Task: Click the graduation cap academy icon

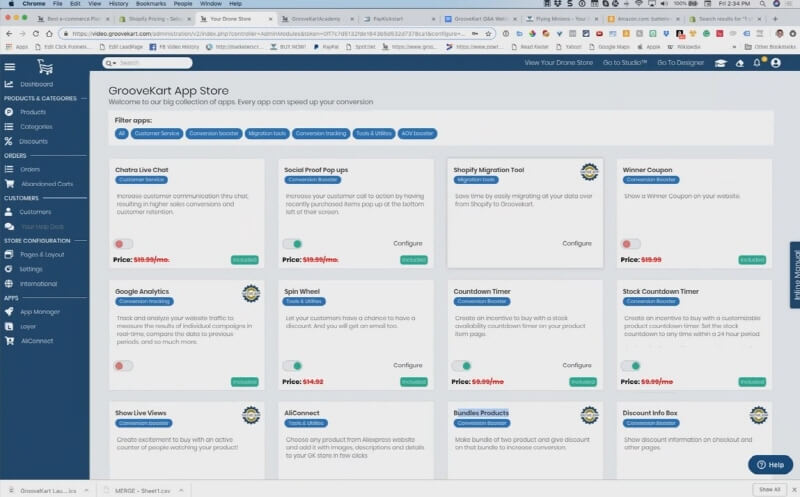Action: click(720, 63)
